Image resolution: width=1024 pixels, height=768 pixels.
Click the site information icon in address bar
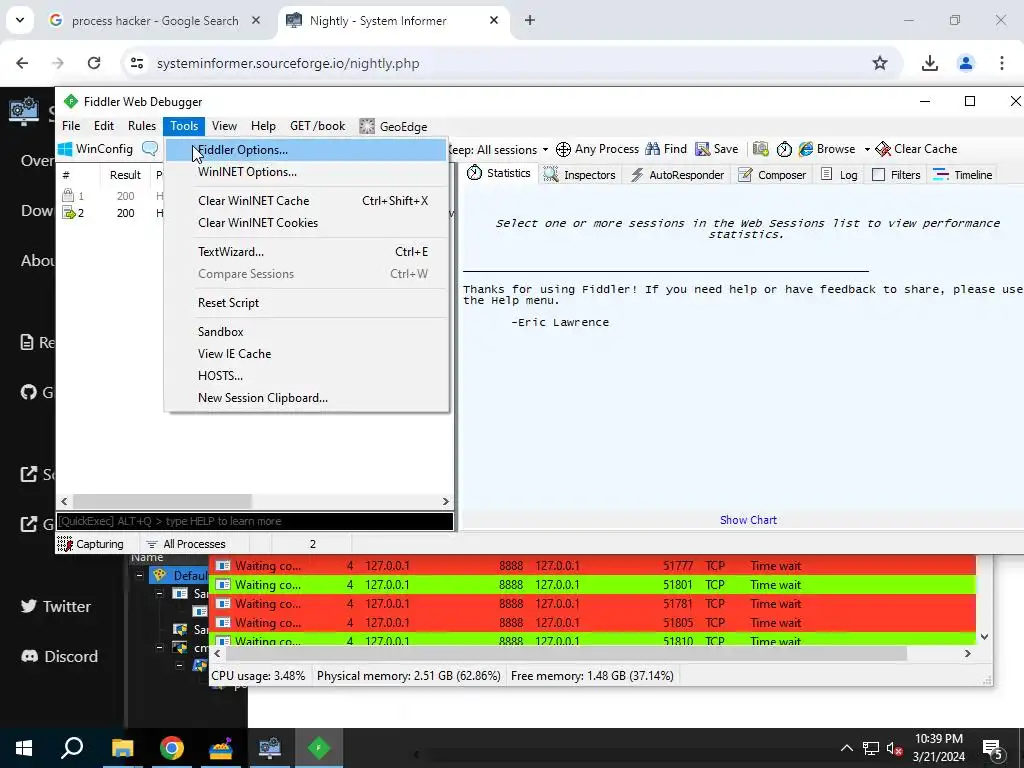(136, 63)
